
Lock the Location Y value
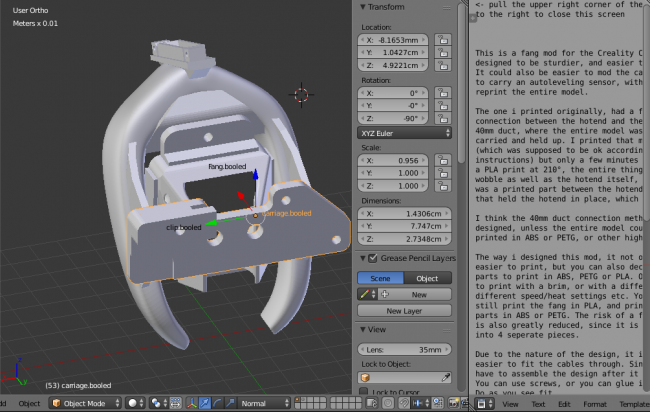443,53
